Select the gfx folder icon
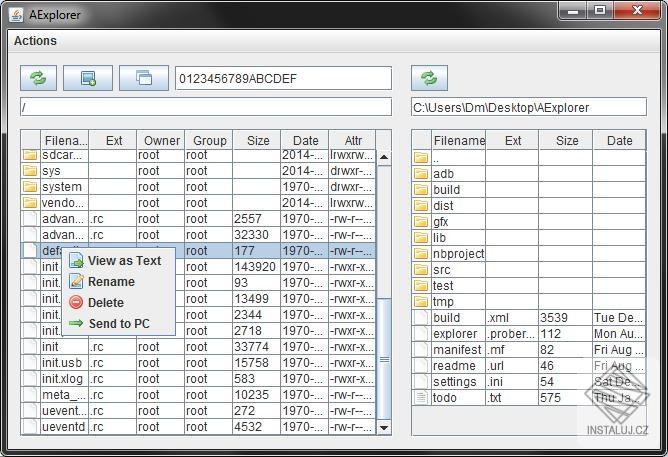Screen dimensions: 668x457 coord(421,222)
